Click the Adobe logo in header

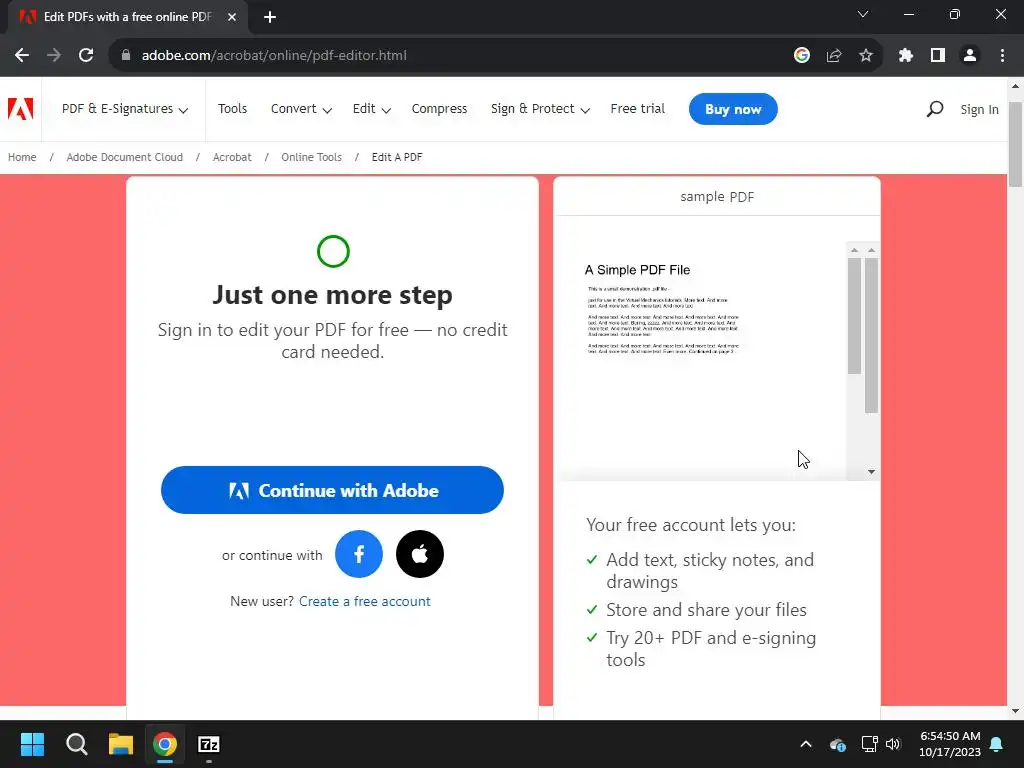(20, 108)
